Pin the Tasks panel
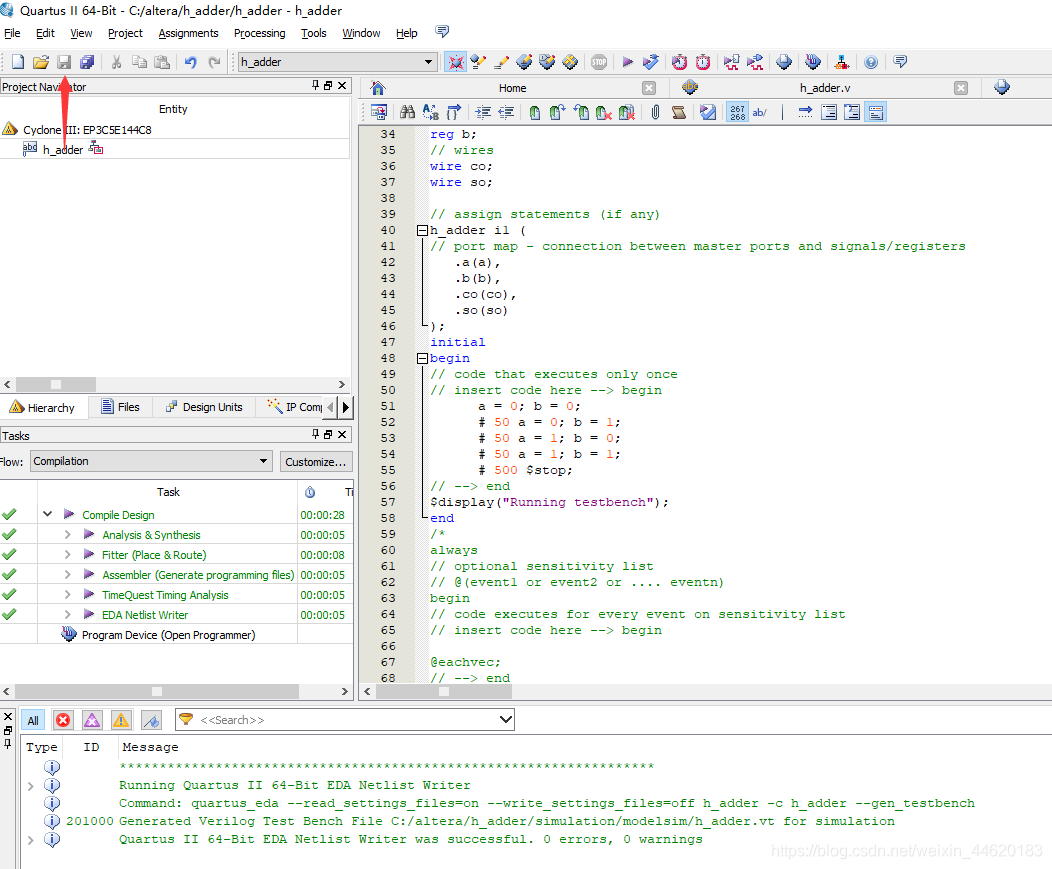The height and width of the screenshot is (869, 1052). (x=315, y=434)
